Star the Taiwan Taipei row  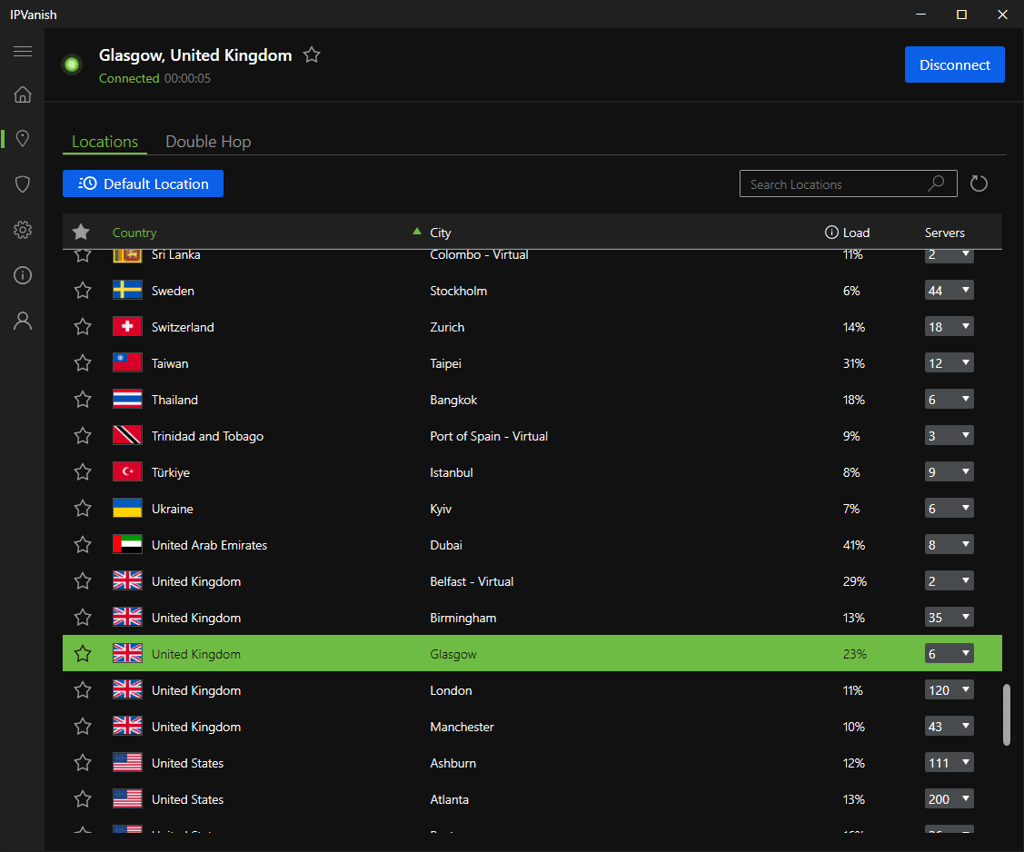point(82,363)
